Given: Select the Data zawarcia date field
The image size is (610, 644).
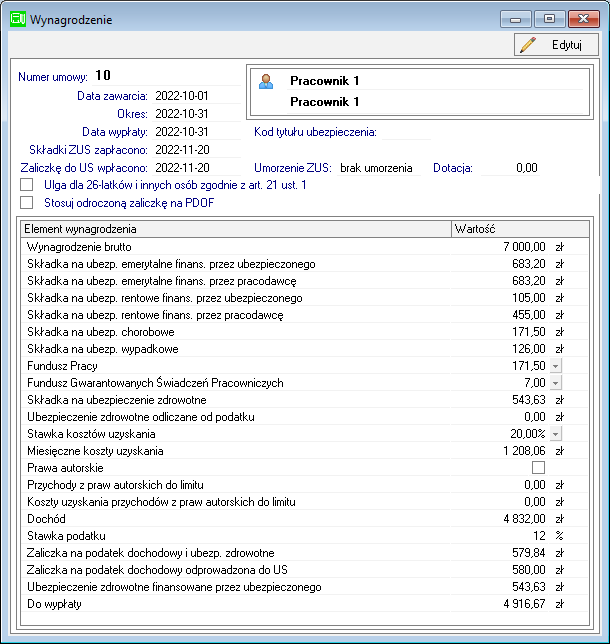Looking at the screenshot, I should (196, 96).
